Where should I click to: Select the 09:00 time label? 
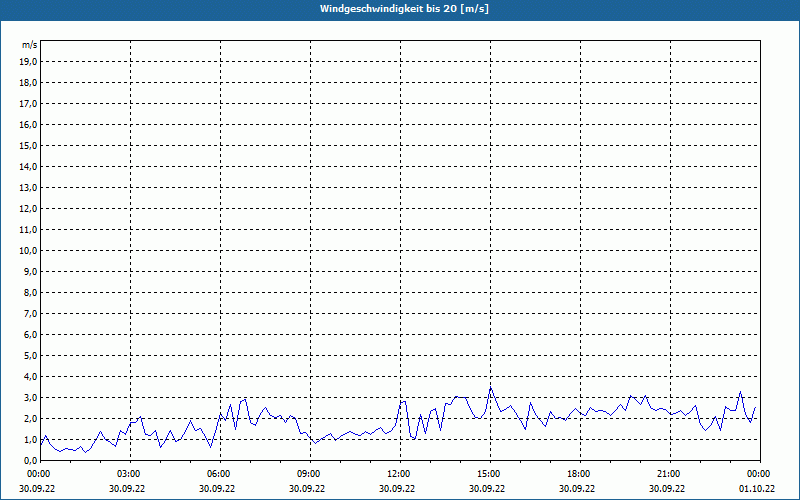tap(311, 474)
